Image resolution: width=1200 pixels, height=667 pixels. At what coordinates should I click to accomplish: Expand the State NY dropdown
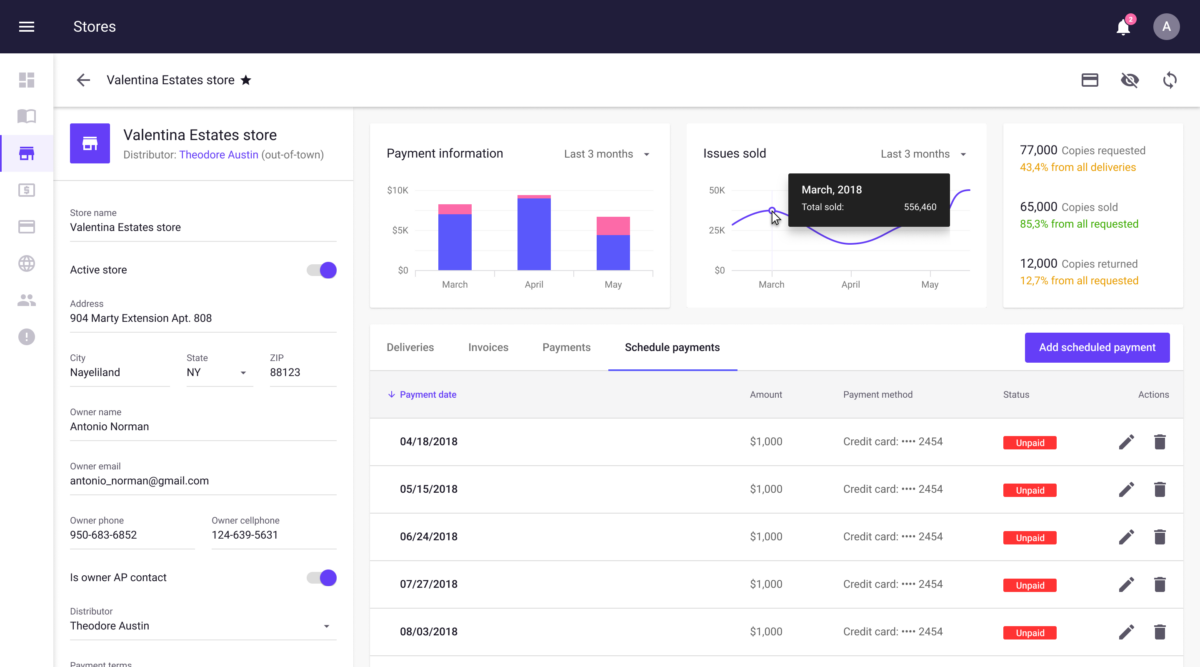pos(218,372)
